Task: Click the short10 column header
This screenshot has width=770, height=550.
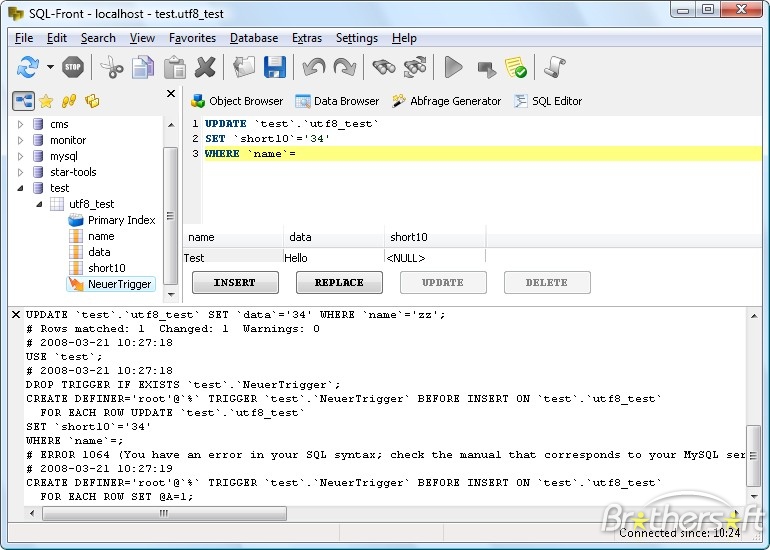Action: tap(435, 237)
